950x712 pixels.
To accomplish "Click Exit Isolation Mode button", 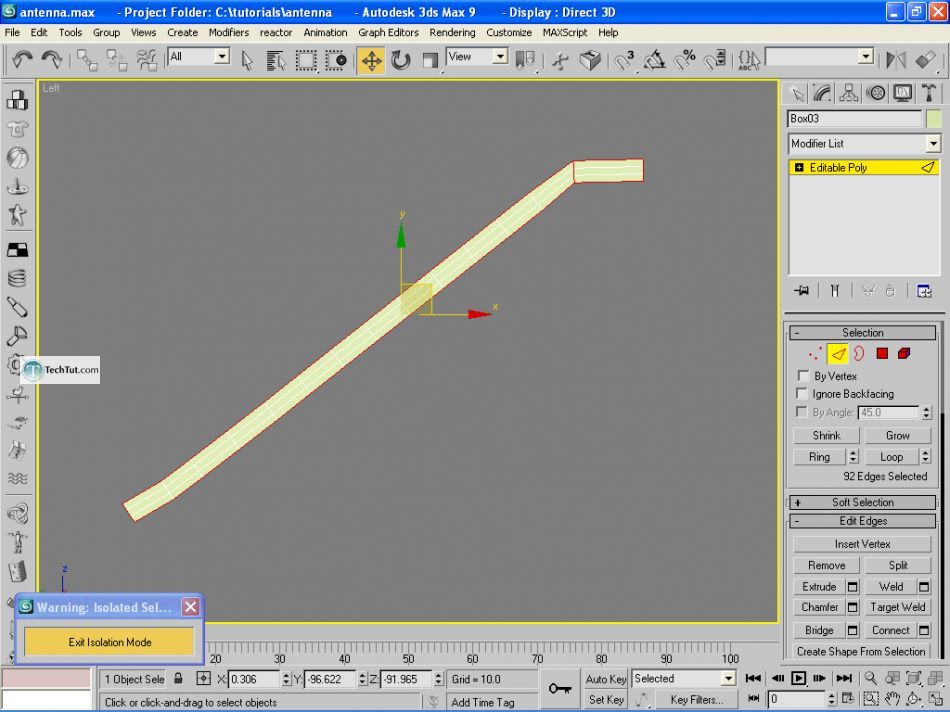I will click(x=110, y=642).
